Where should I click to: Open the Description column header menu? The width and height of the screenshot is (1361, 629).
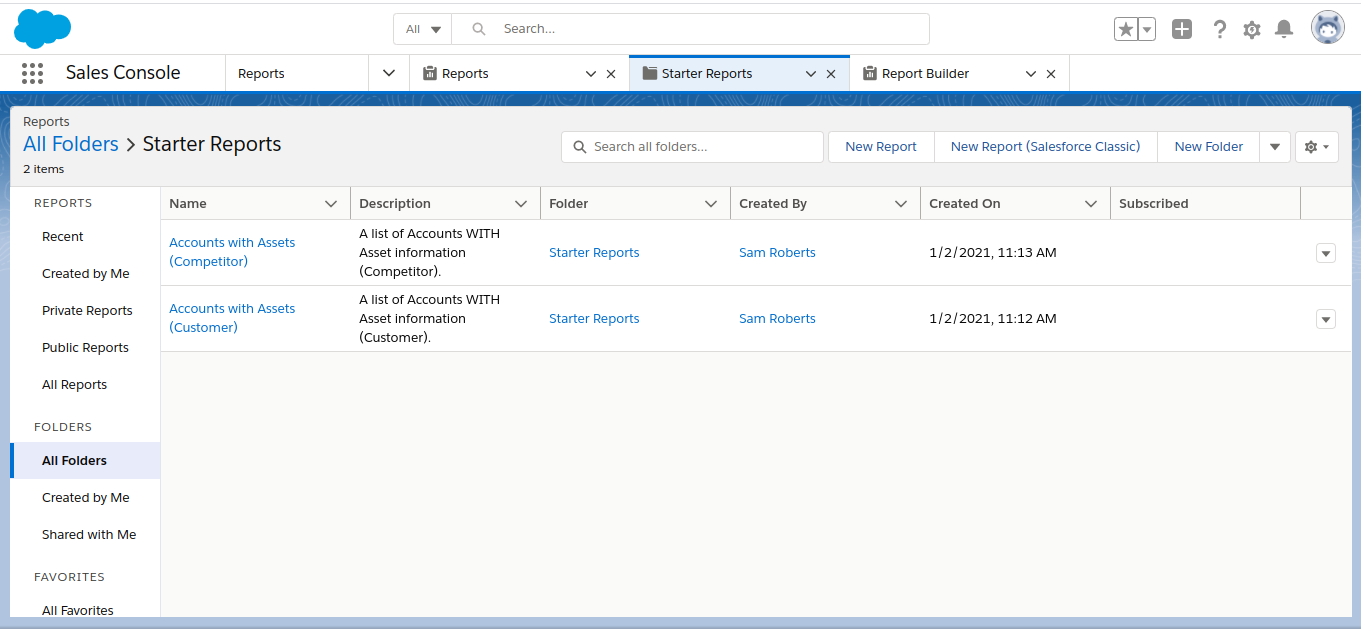click(521, 203)
